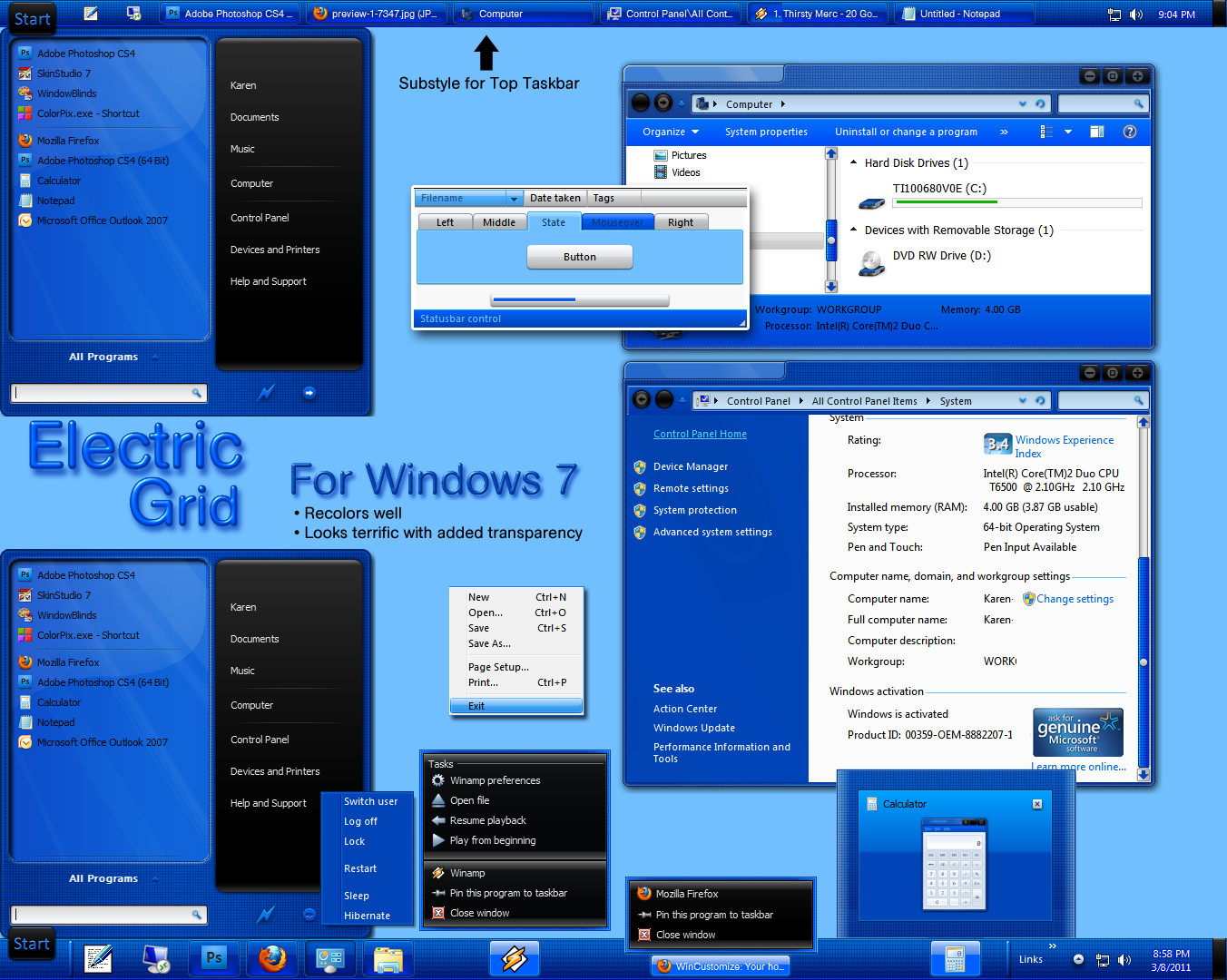Switch to Untitled - Notepad on top taskbar
This screenshot has width=1227, height=980.
click(x=964, y=14)
